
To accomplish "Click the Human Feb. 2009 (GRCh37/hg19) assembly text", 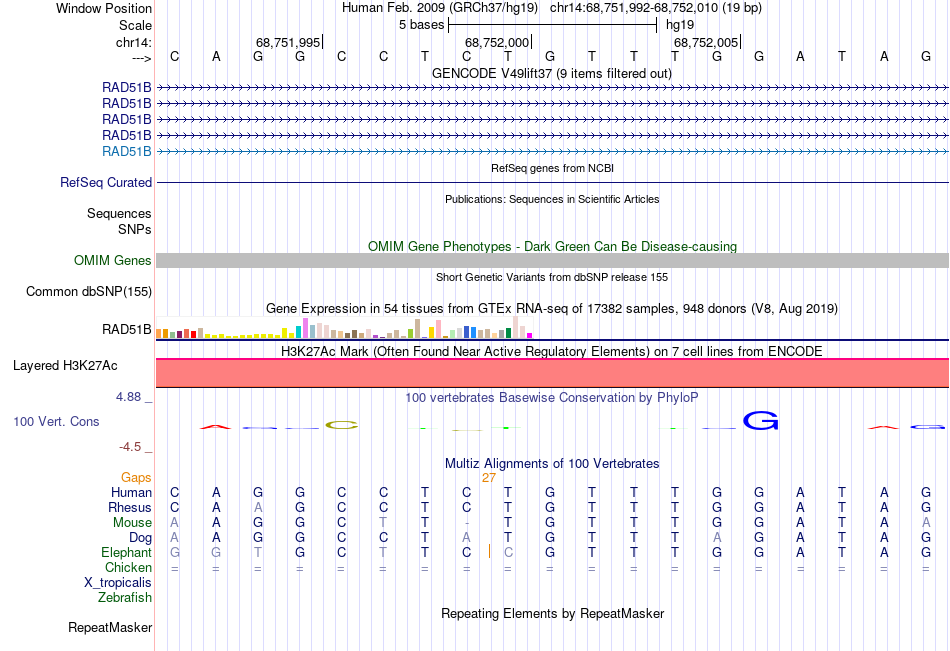I will click(440, 8).
